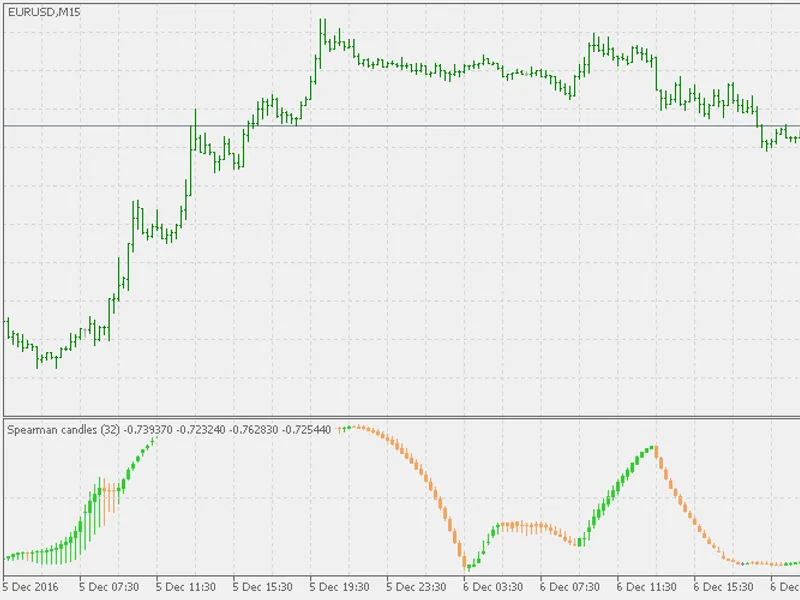800x600 pixels.
Task: Click the 5 Dec 23:30 time label
Action: tap(416, 587)
